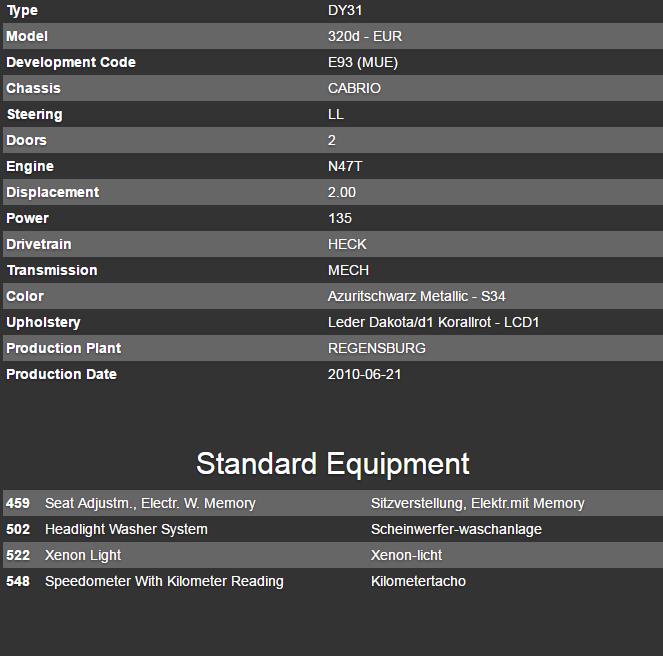The height and width of the screenshot is (656, 663).
Task: Select the Xenon Light entry
Action: tap(83, 556)
